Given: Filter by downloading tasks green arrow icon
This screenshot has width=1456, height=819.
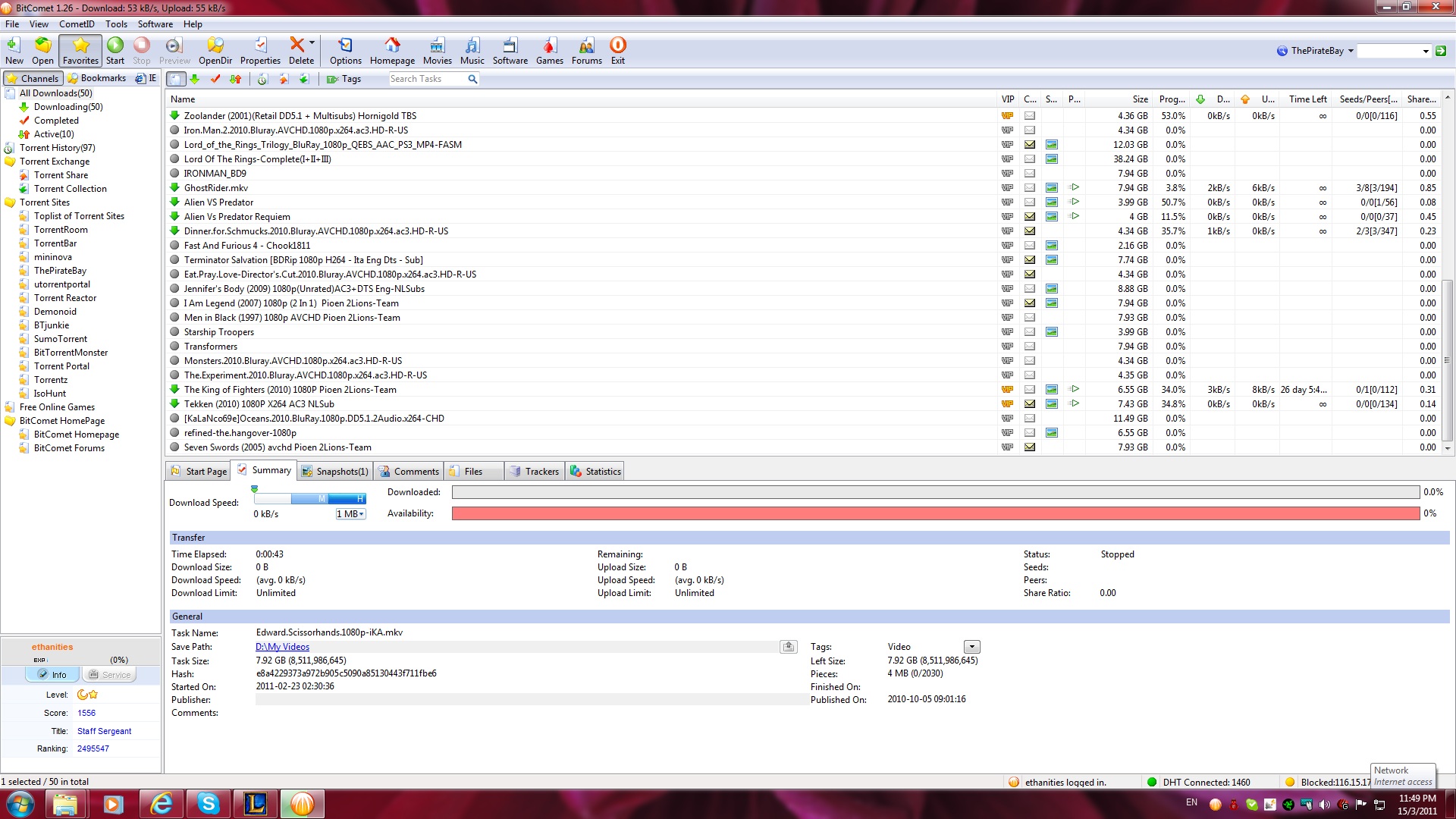Looking at the screenshot, I should [195, 79].
